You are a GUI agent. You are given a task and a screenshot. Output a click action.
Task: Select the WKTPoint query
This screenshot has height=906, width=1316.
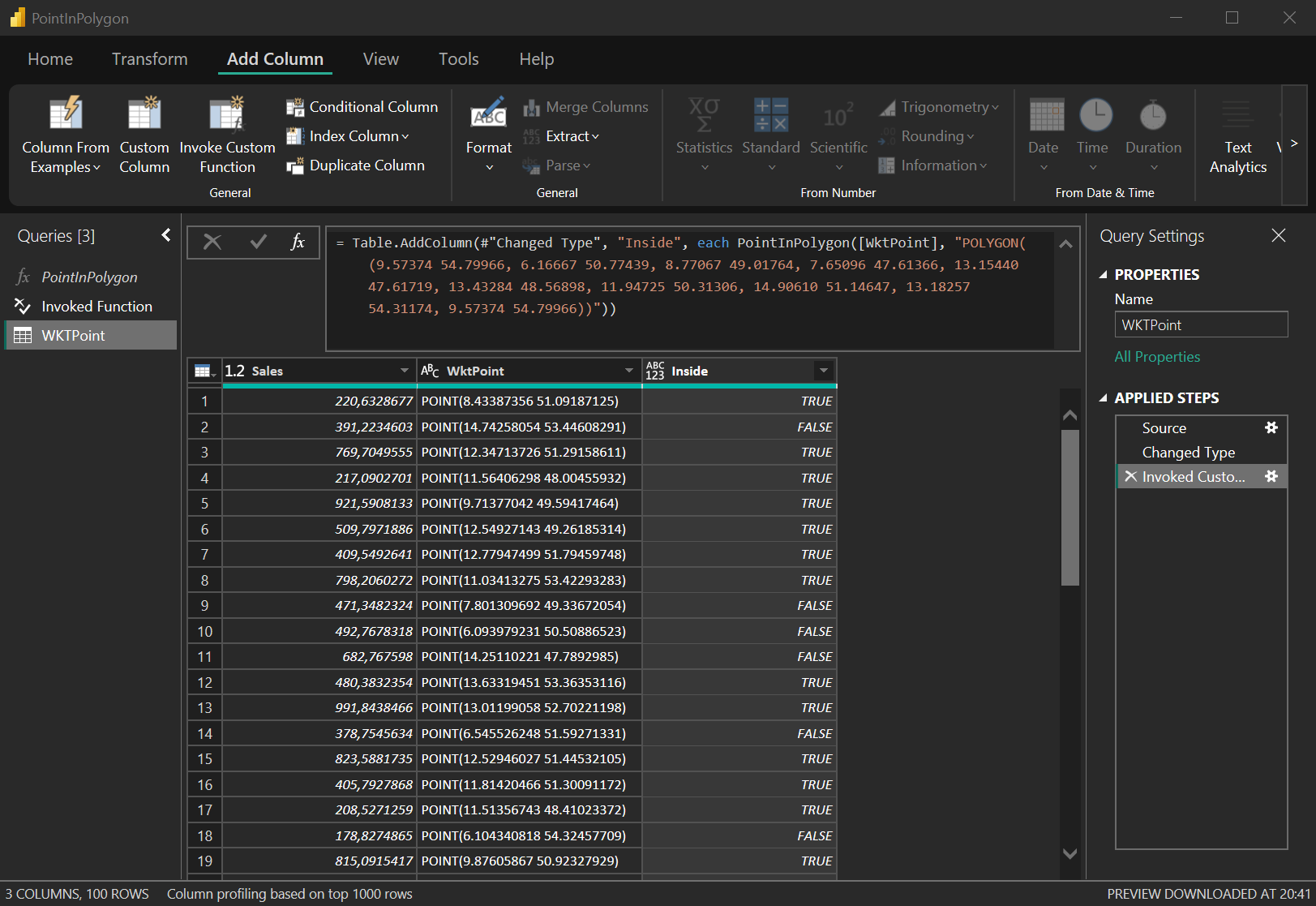91,336
